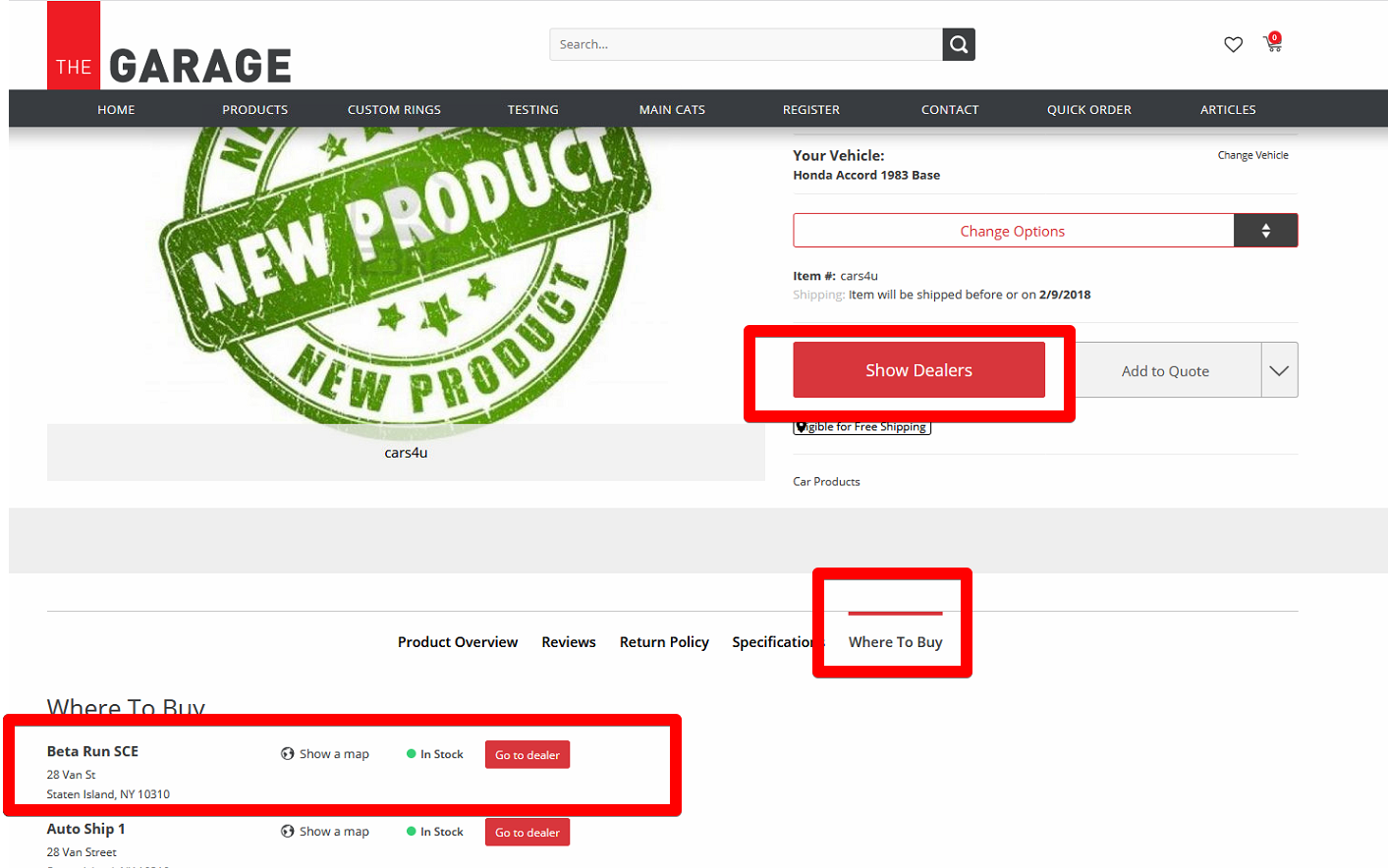Open the shopping cart icon

(x=1273, y=42)
